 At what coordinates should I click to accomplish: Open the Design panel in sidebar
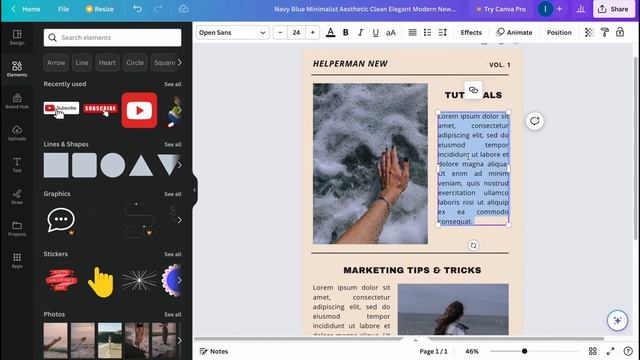pyautogui.click(x=17, y=37)
